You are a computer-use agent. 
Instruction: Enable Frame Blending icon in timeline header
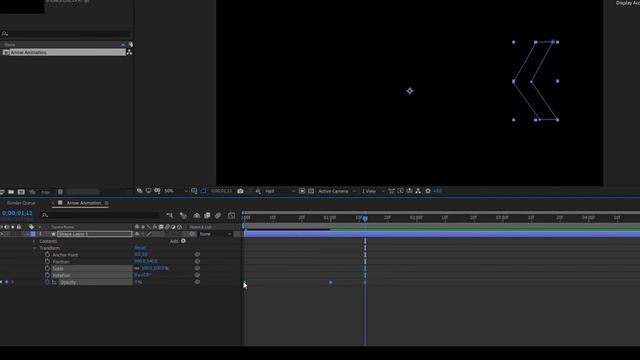tap(207, 216)
